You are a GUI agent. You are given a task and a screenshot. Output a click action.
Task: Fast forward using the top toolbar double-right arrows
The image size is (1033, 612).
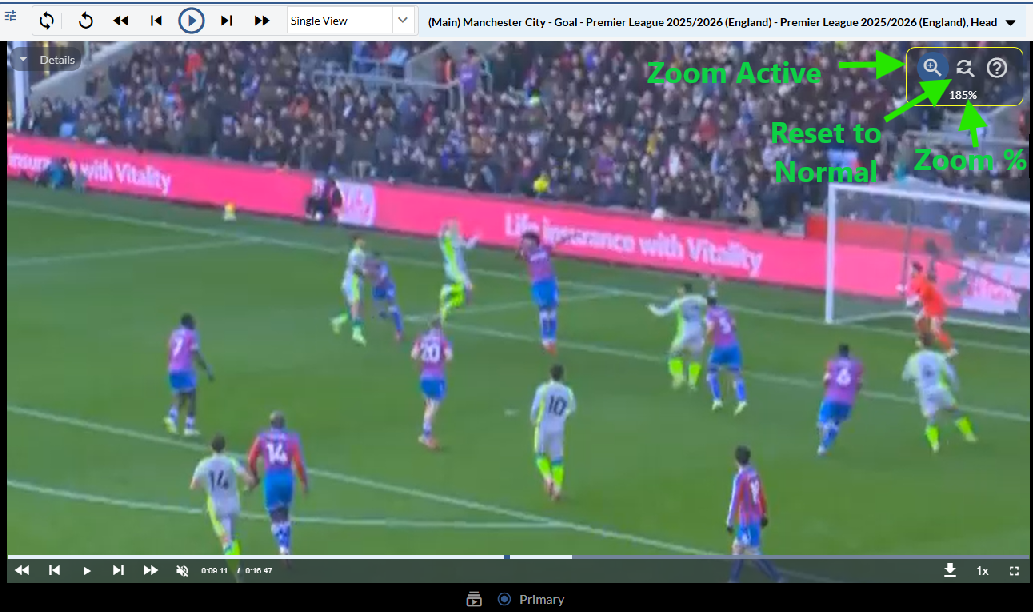click(x=262, y=20)
